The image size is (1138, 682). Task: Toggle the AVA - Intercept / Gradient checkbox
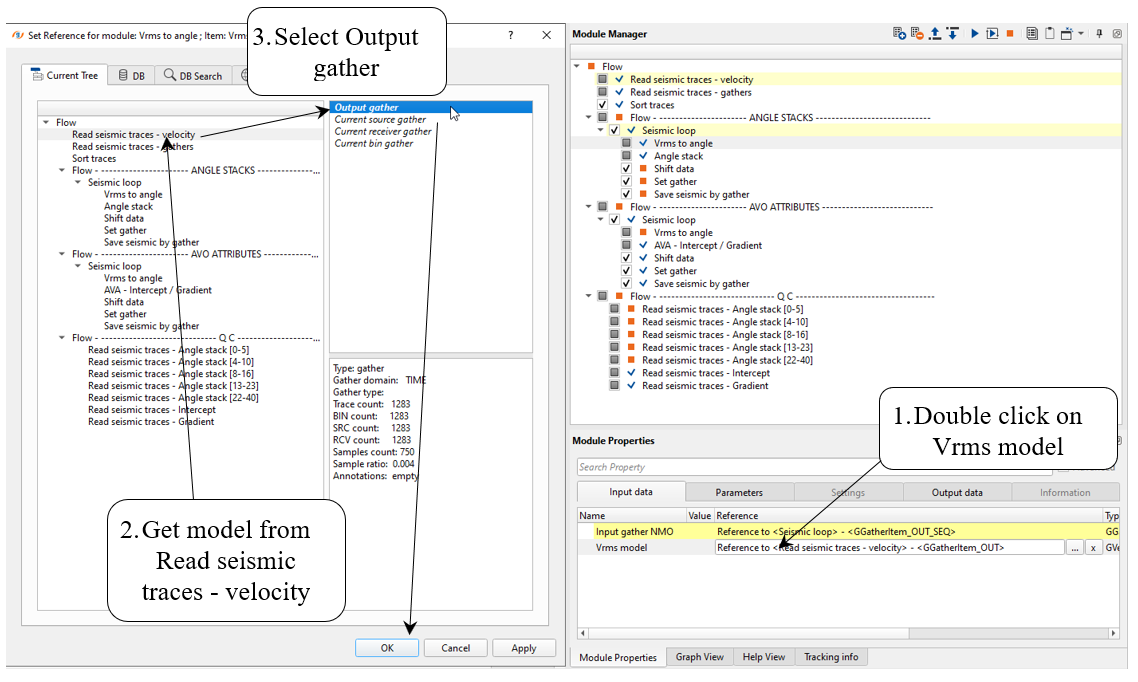[627, 245]
